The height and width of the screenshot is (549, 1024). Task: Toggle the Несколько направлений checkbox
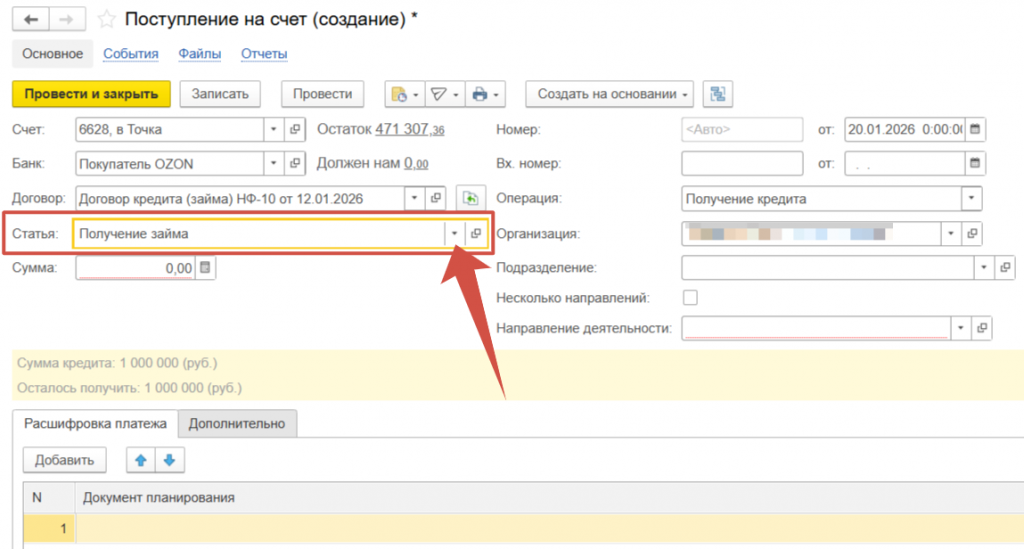point(690,297)
